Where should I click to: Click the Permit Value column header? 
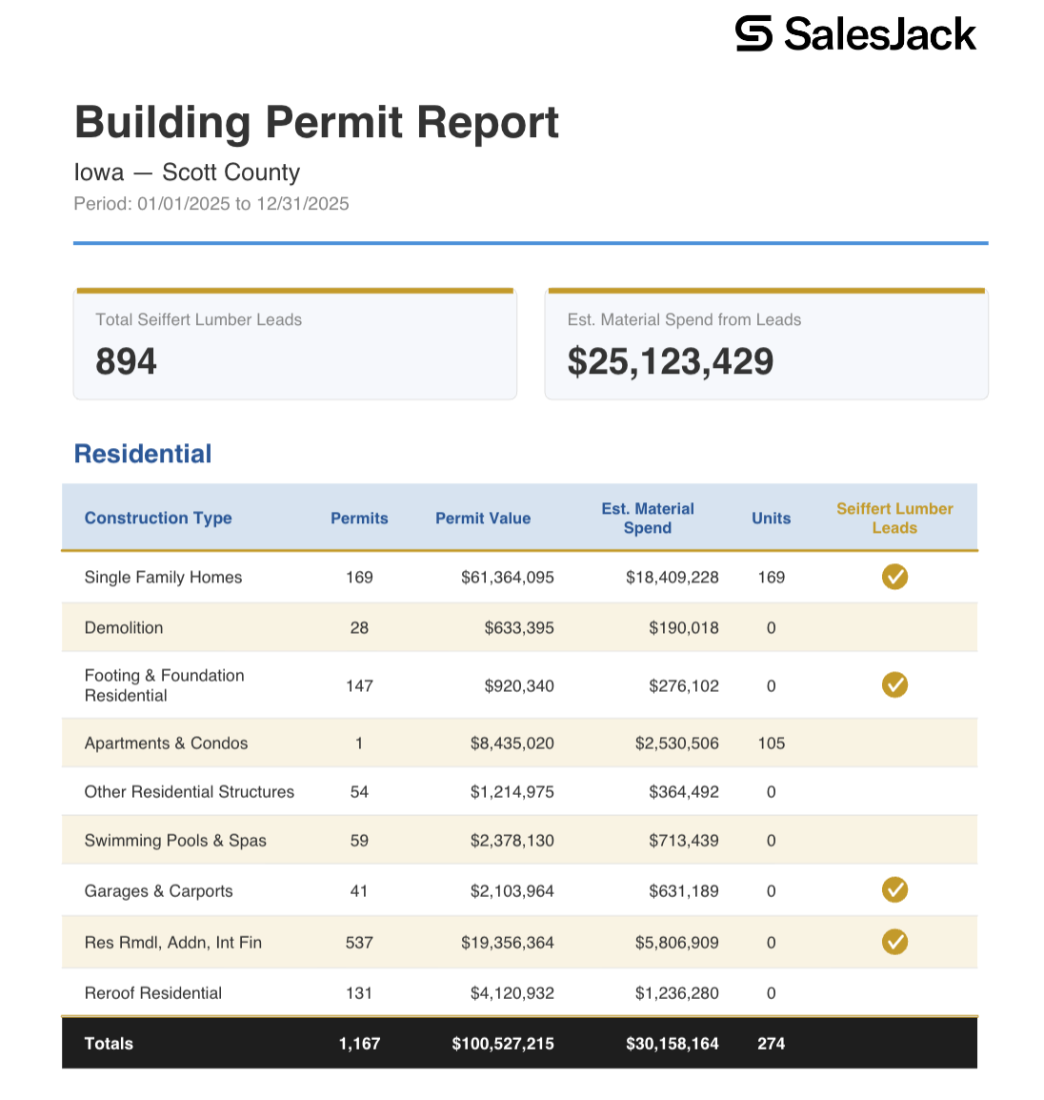point(483,518)
